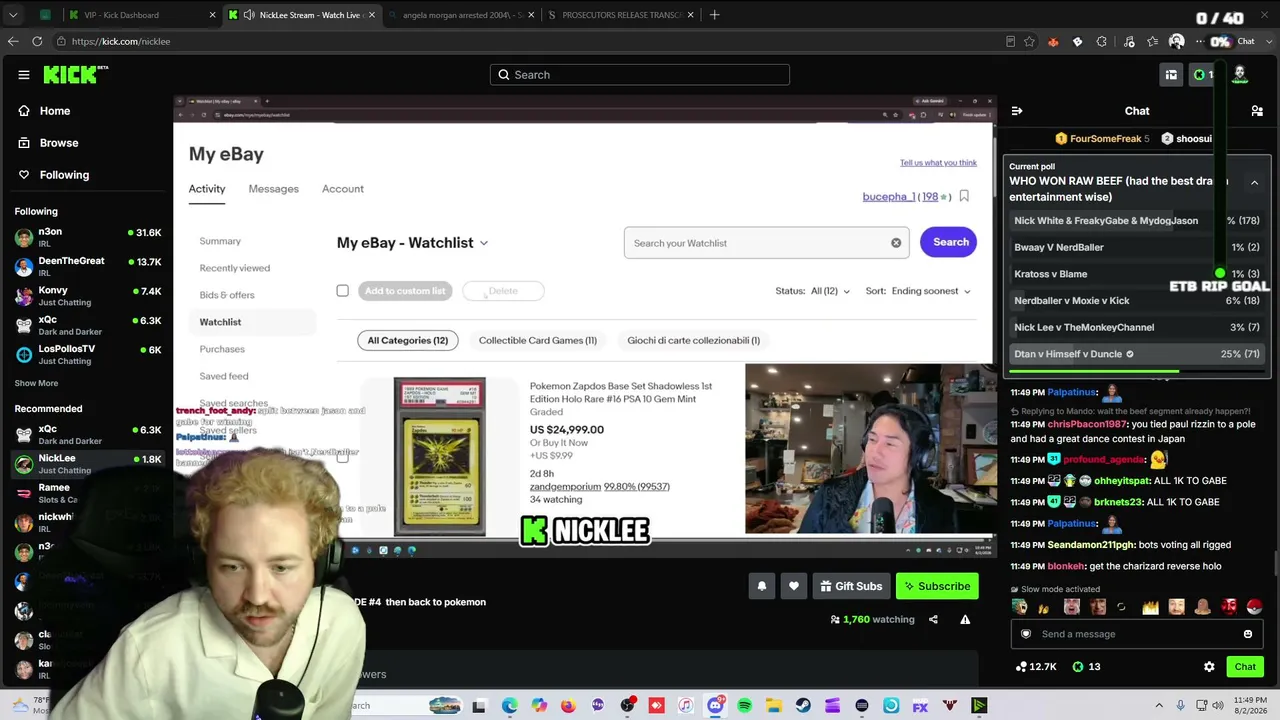Image resolution: width=1280 pixels, height=720 pixels.
Task: Collapse the current poll chevron
Action: click(x=1254, y=182)
